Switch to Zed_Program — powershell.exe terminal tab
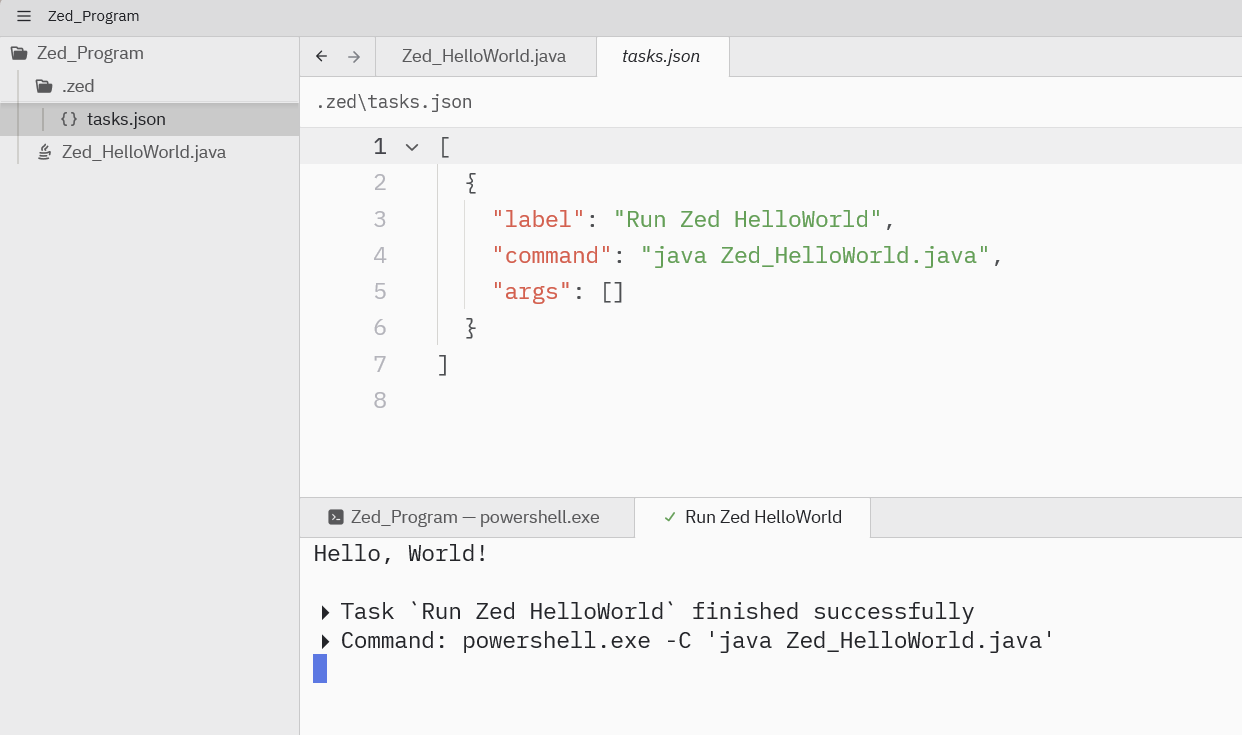 pos(474,517)
